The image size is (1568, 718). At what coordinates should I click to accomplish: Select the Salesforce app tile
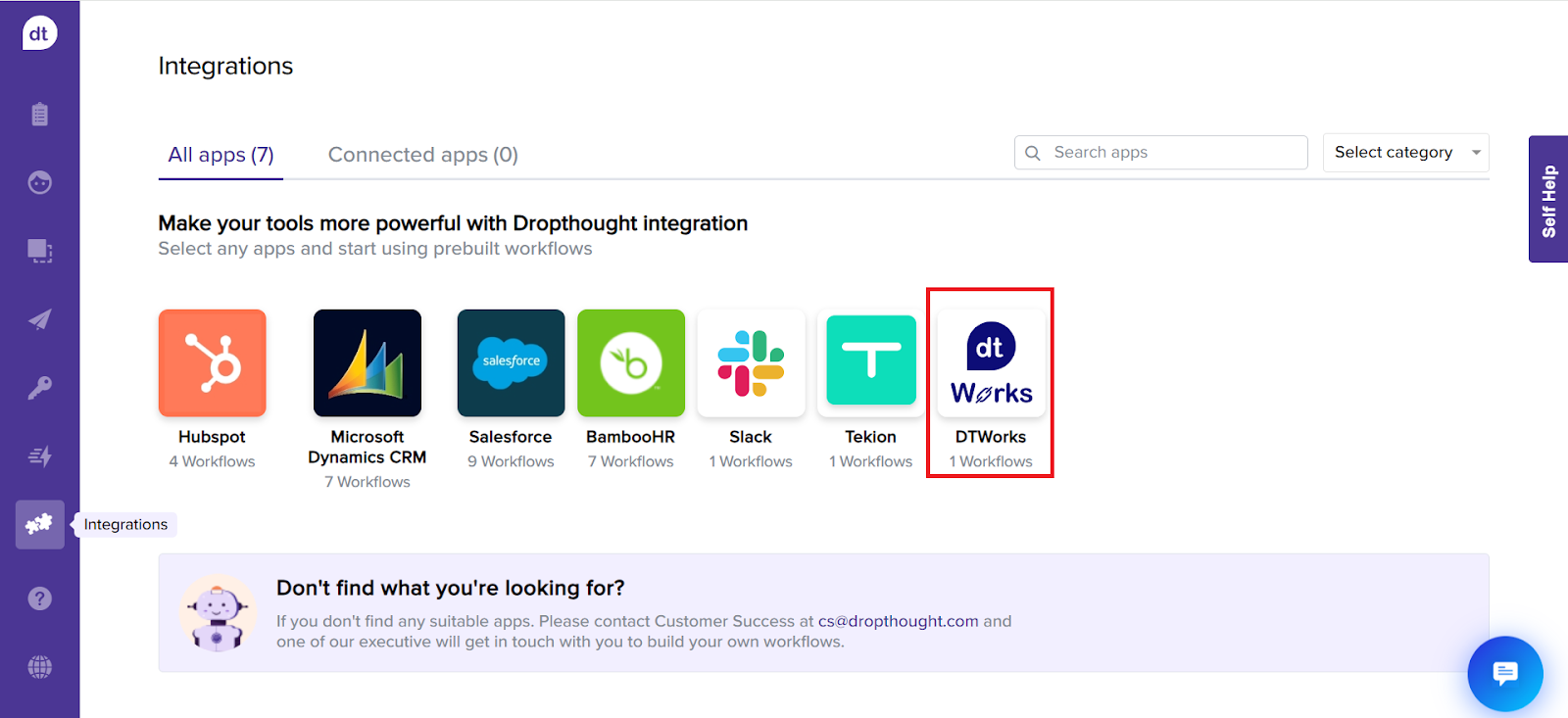coord(511,363)
